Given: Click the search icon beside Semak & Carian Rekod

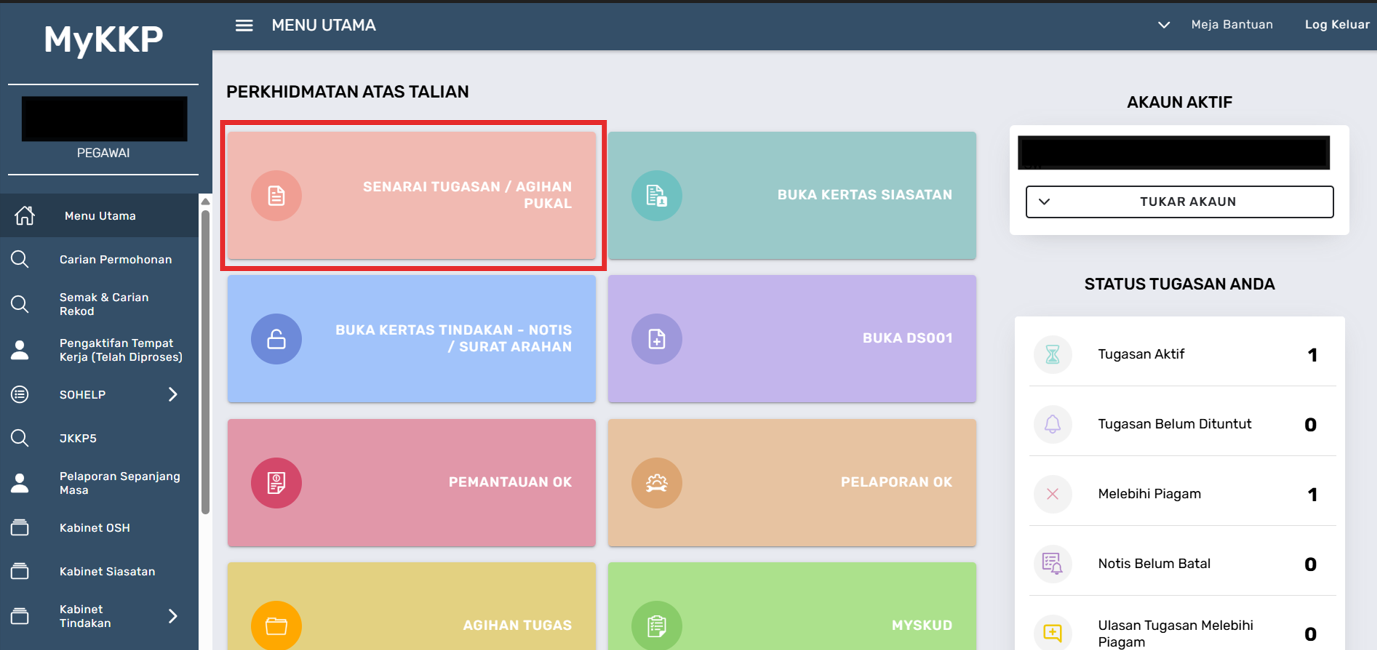Looking at the screenshot, I should click(x=20, y=304).
